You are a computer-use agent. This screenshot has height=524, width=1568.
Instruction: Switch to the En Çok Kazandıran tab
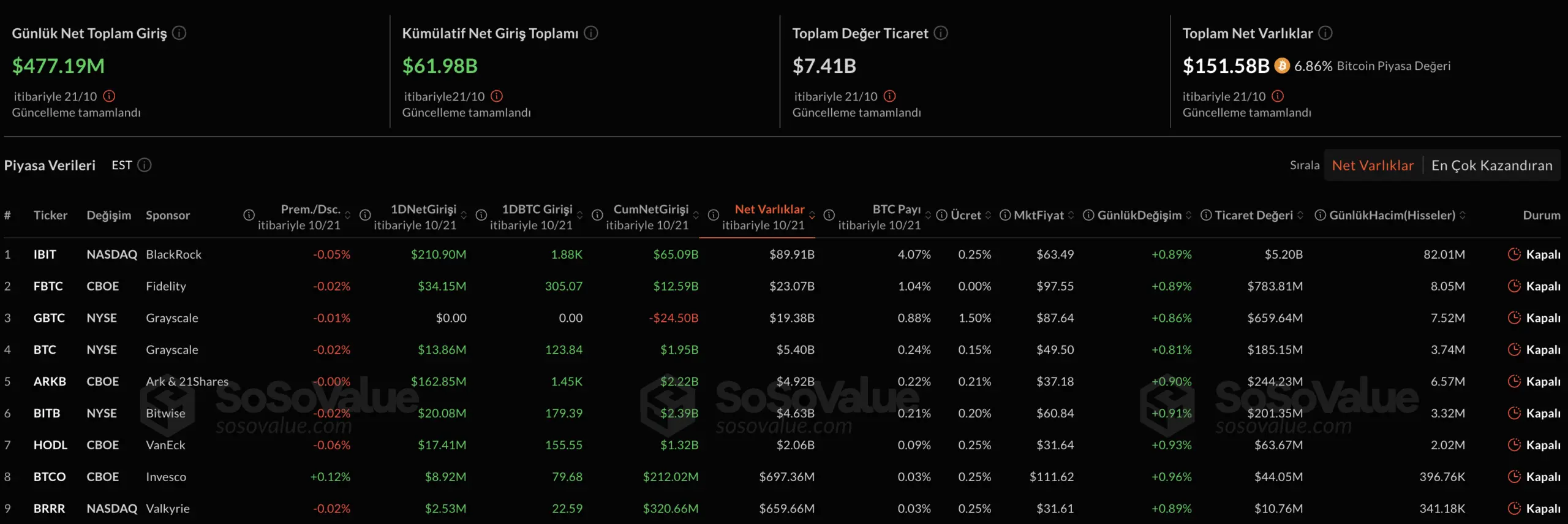(x=1491, y=165)
